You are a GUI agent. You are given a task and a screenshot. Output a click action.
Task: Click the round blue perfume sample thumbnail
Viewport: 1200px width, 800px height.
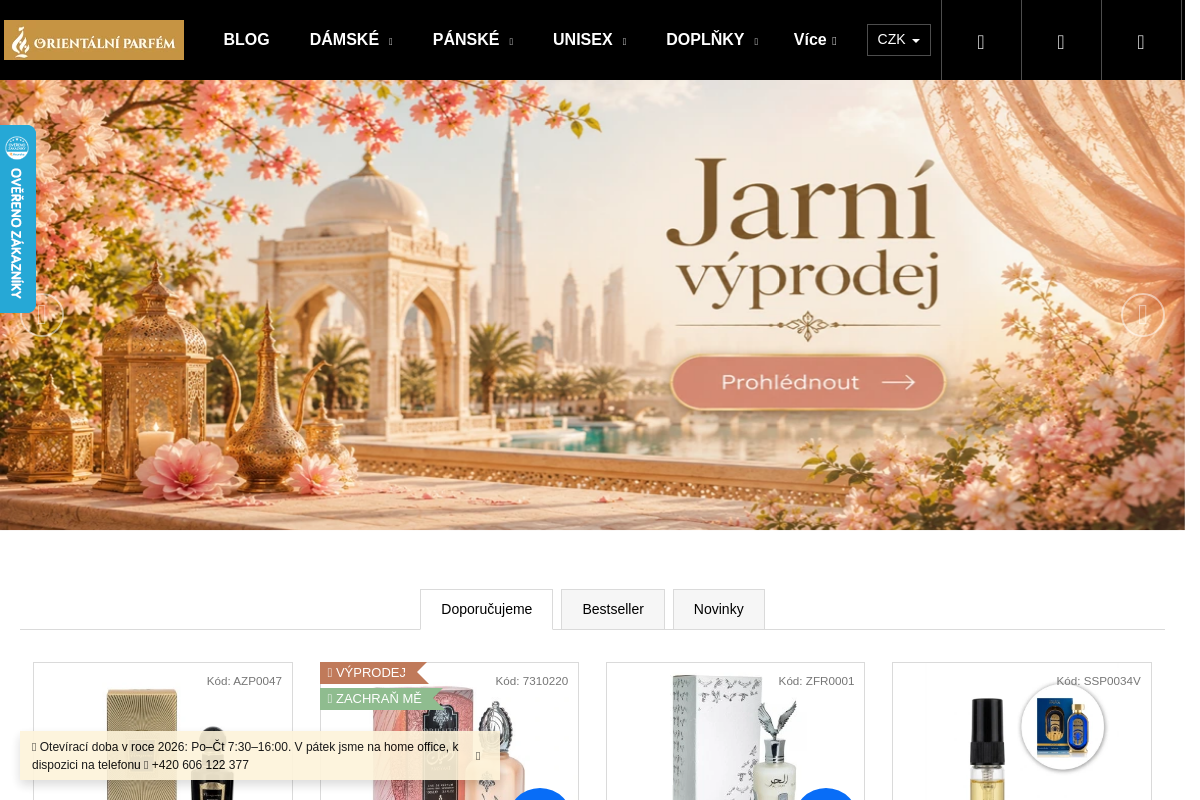coord(1063,727)
